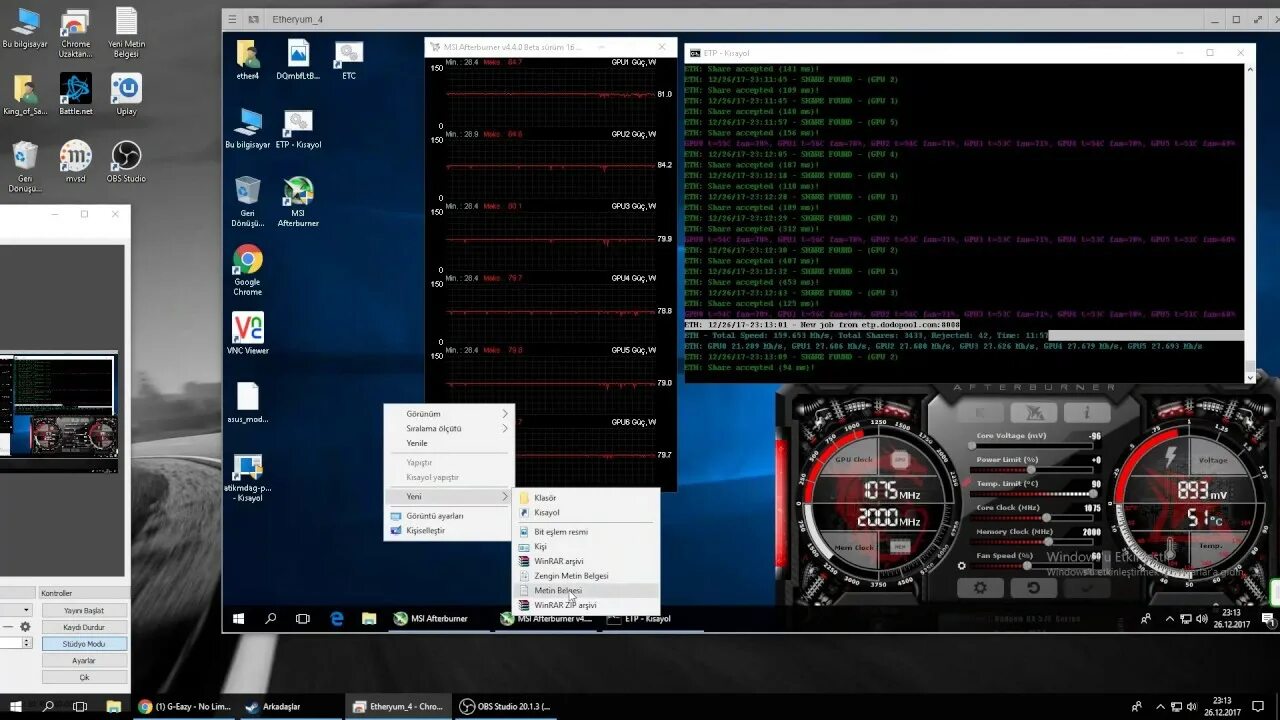Click Yayını Başlat button in OBS
This screenshot has height=720, width=1280.
pos(84,610)
